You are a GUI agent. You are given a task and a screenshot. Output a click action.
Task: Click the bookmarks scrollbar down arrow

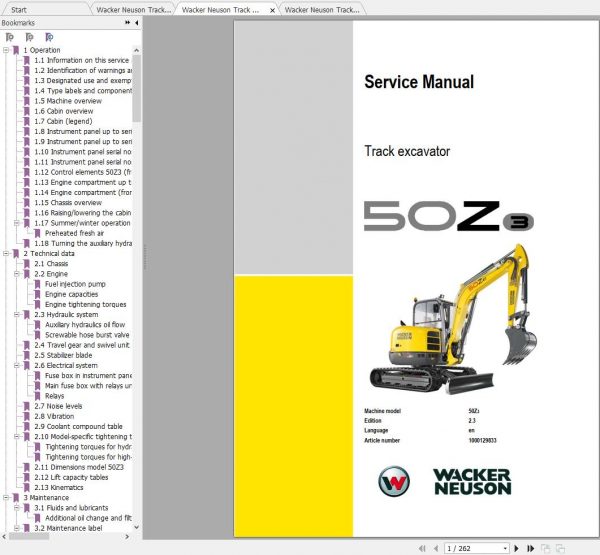click(x=137, y=527)
